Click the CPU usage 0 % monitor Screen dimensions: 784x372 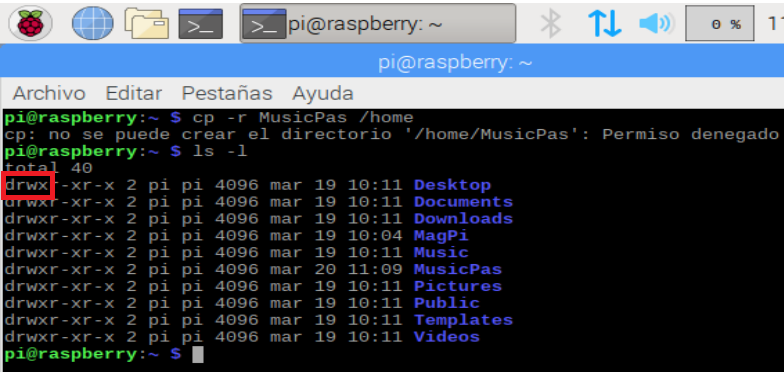coord(720,24)
